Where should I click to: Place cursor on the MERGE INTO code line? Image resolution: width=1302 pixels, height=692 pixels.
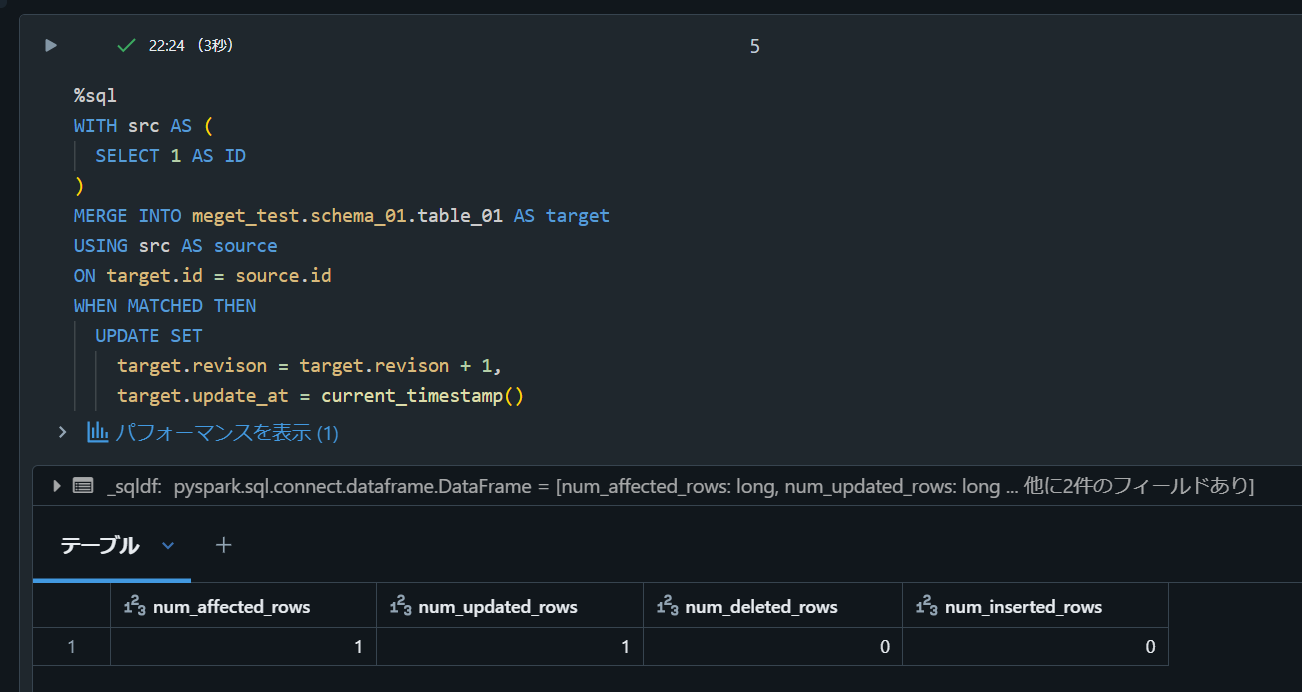(341, 216)
